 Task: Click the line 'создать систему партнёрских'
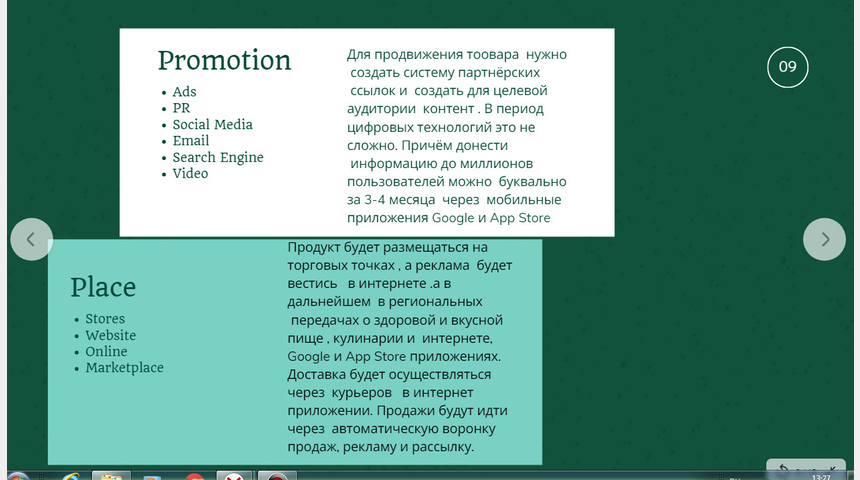[445, 72]
